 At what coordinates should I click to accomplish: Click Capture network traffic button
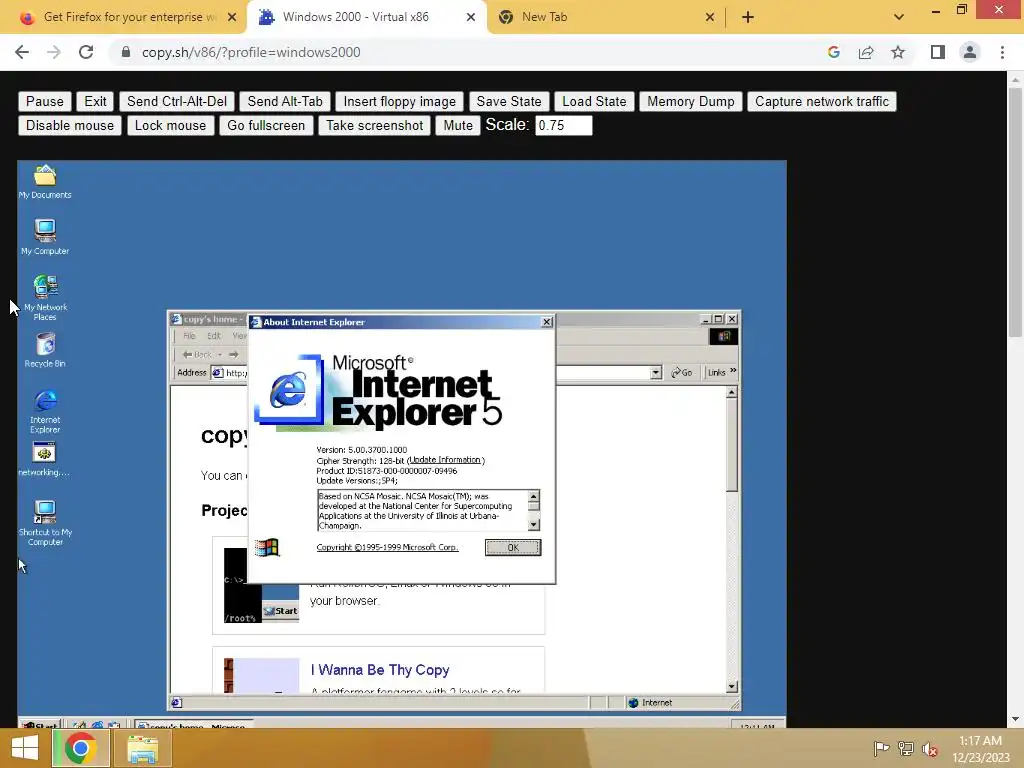(822, 101)
